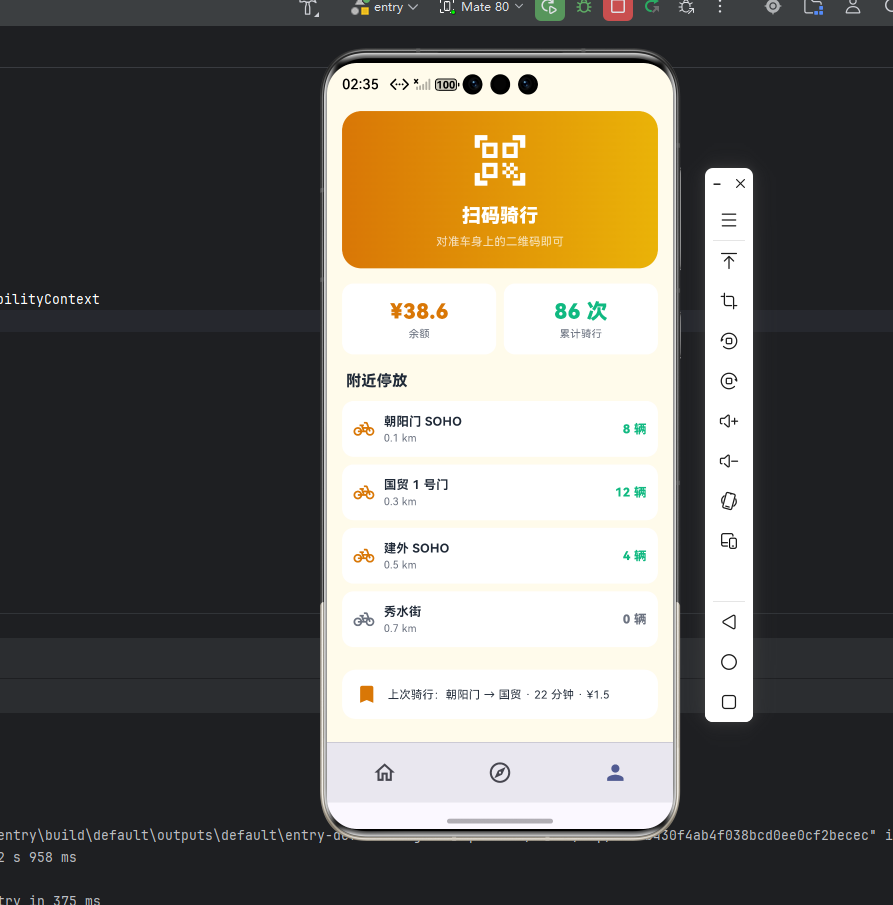Image resolution: width=893 pixels, height=905 pixels.
Task: Open the 86 次 累计骑行 ride count card
Action: tap(581, 319)
